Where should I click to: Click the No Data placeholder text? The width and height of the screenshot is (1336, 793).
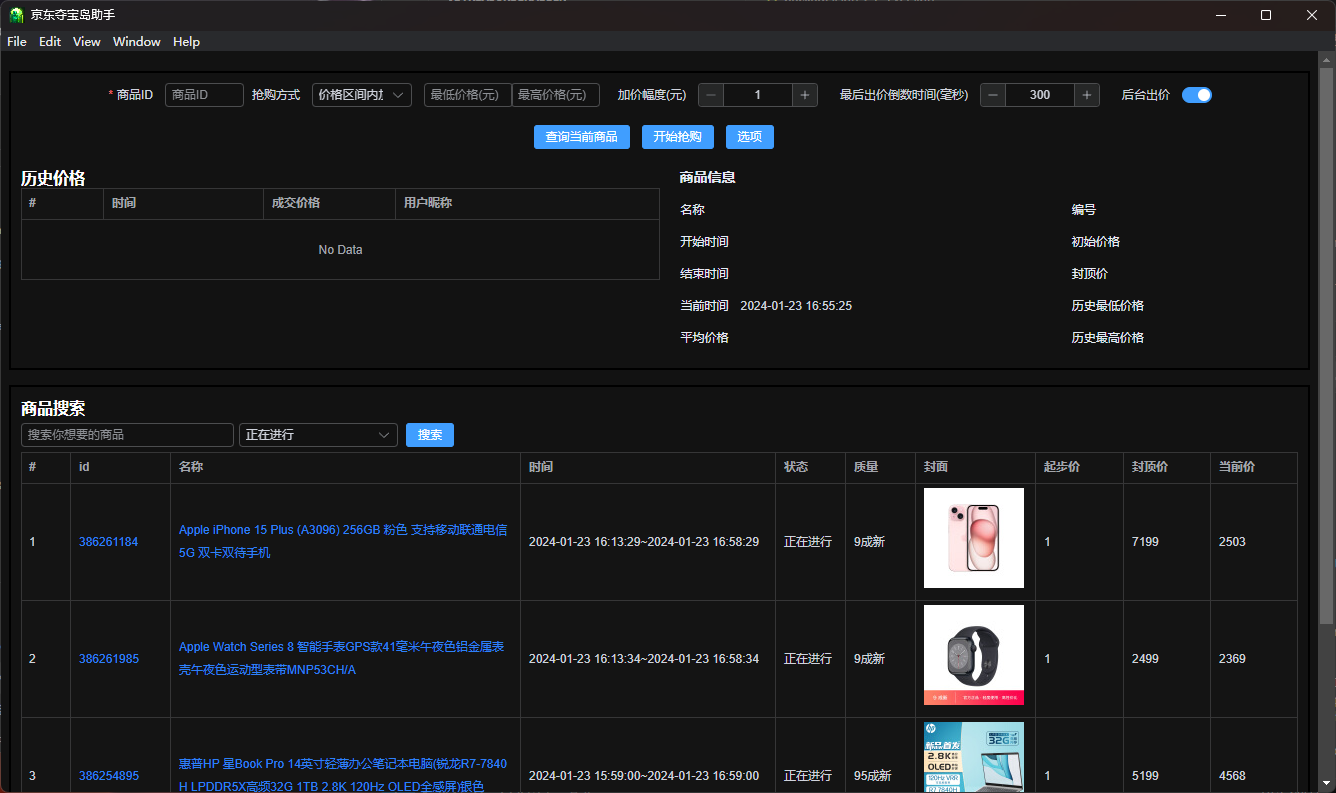click(x=340, y=250)
